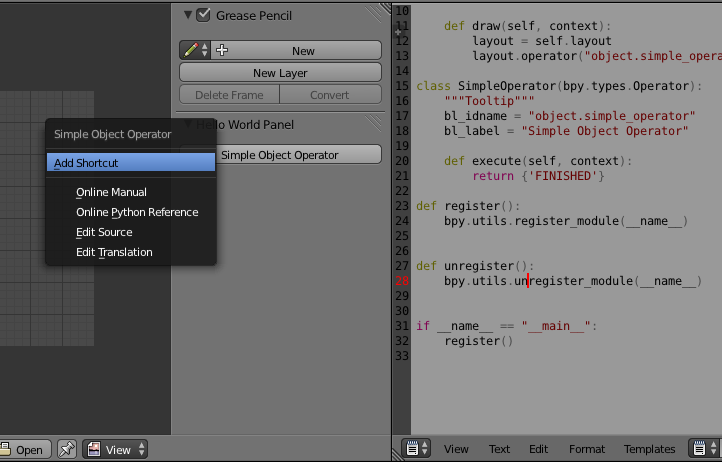Screen dimensions: 722x462
Task: Click code line 28 unregister_module
Action: tap(573, 281)
